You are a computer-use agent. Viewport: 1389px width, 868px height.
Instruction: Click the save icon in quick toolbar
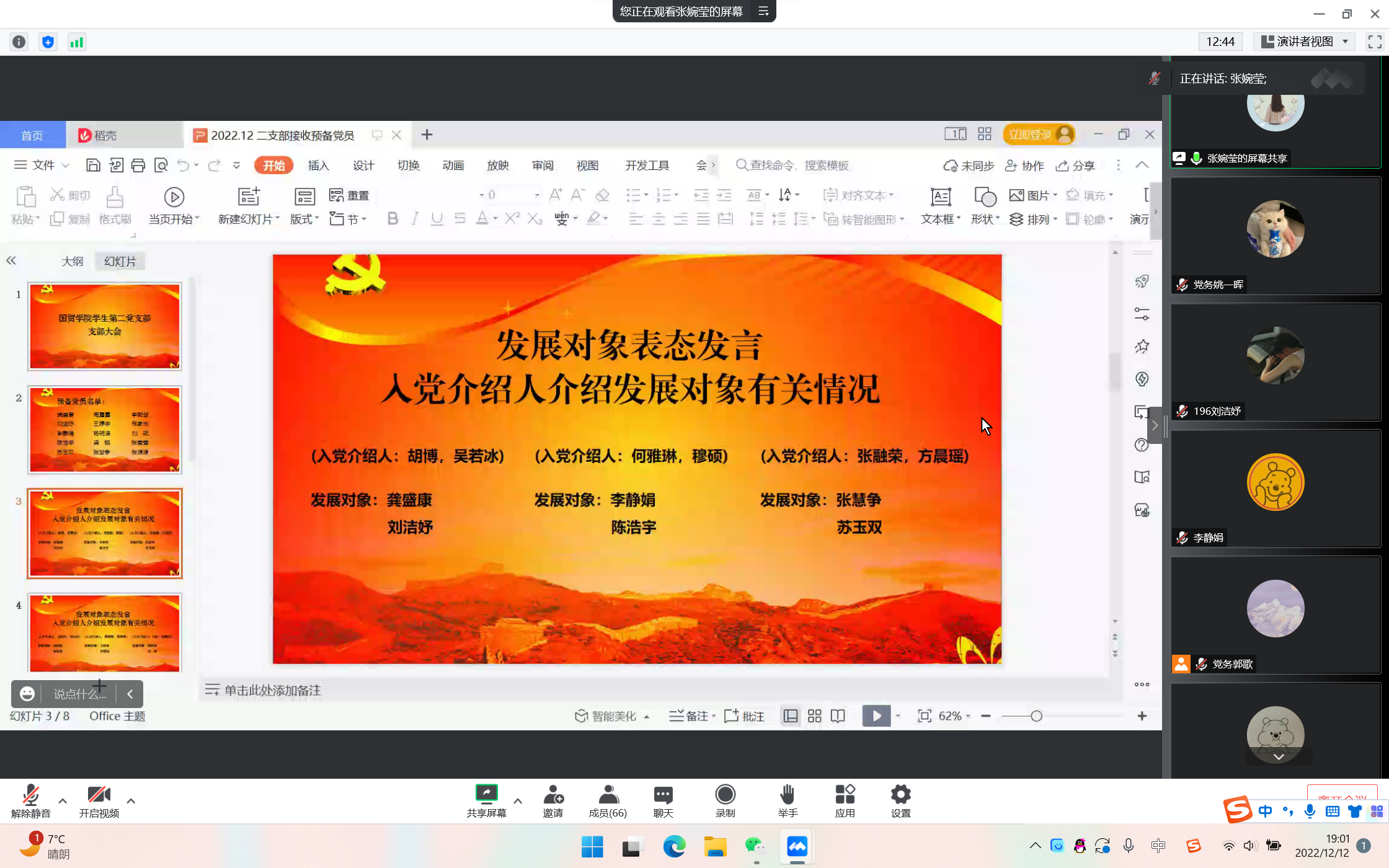[93, 165]
